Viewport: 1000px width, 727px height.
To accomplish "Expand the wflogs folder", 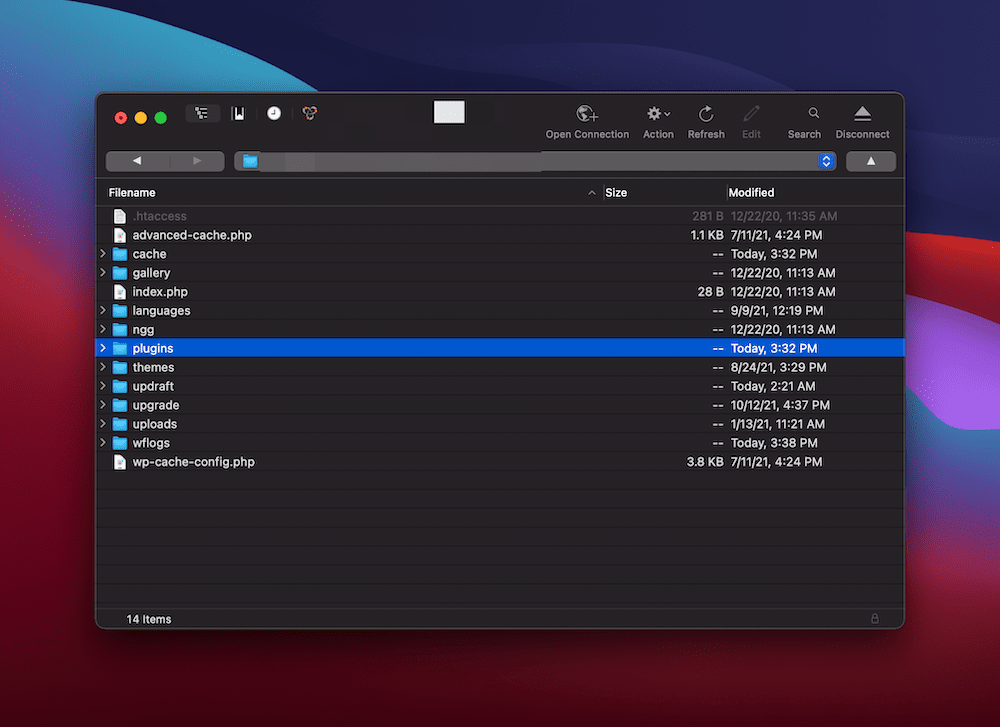I will (x=103, y=443).
